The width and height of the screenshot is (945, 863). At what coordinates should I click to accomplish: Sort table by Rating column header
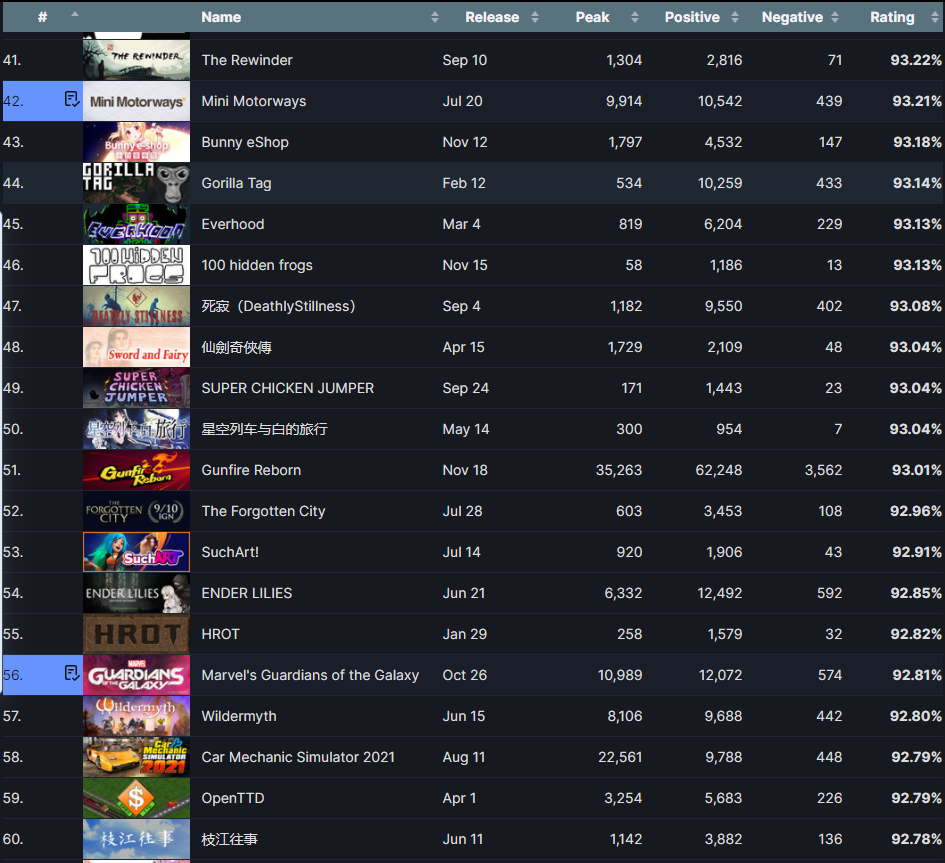[892, 17]
